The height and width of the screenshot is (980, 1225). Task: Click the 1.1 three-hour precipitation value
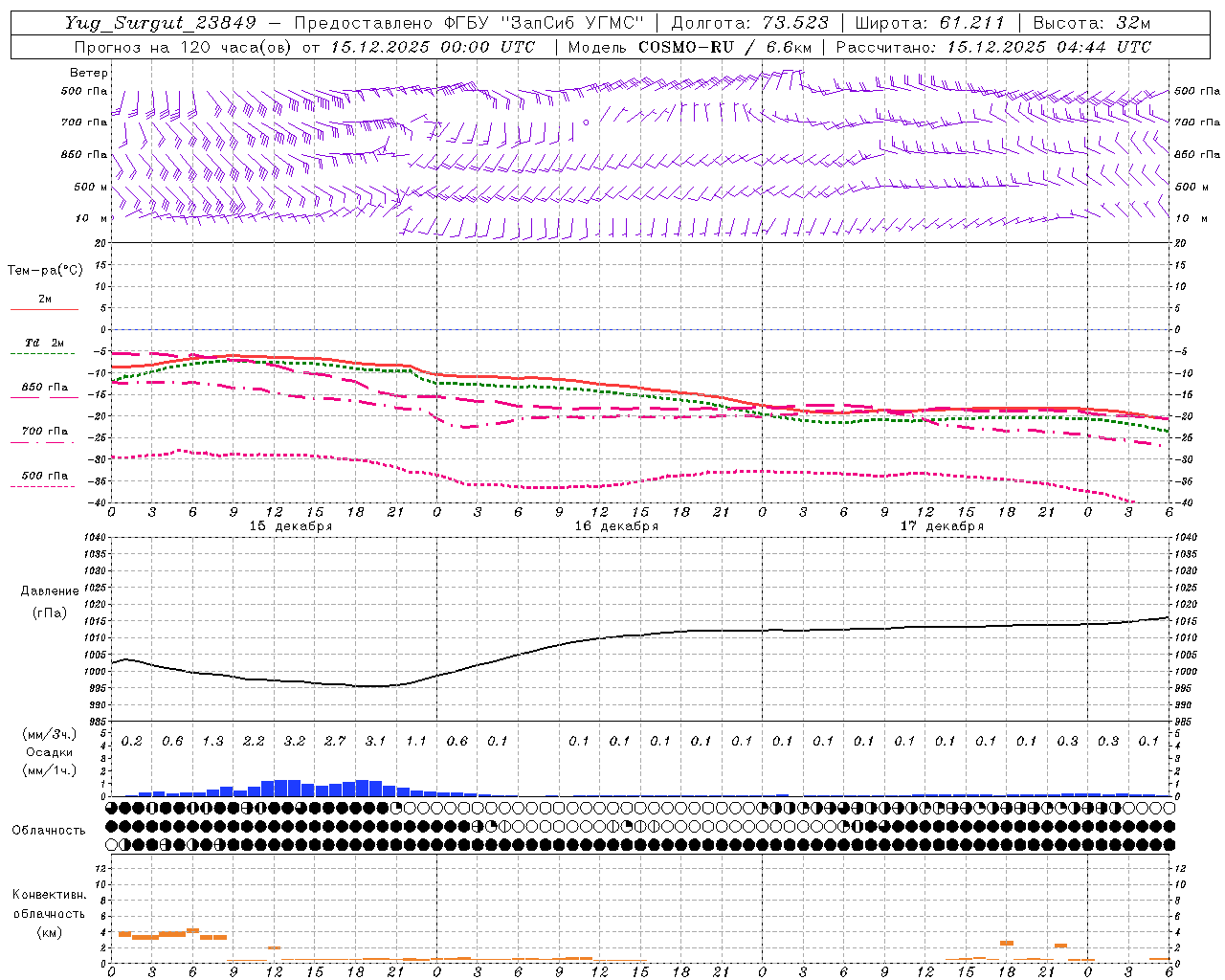(416, 741)
